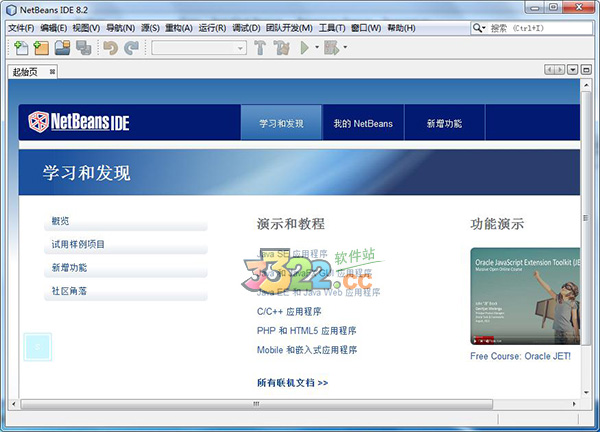Viewport: 600px width, 432px height.
Task: Click the Redo toolbar icon
Action: (132, 48)
